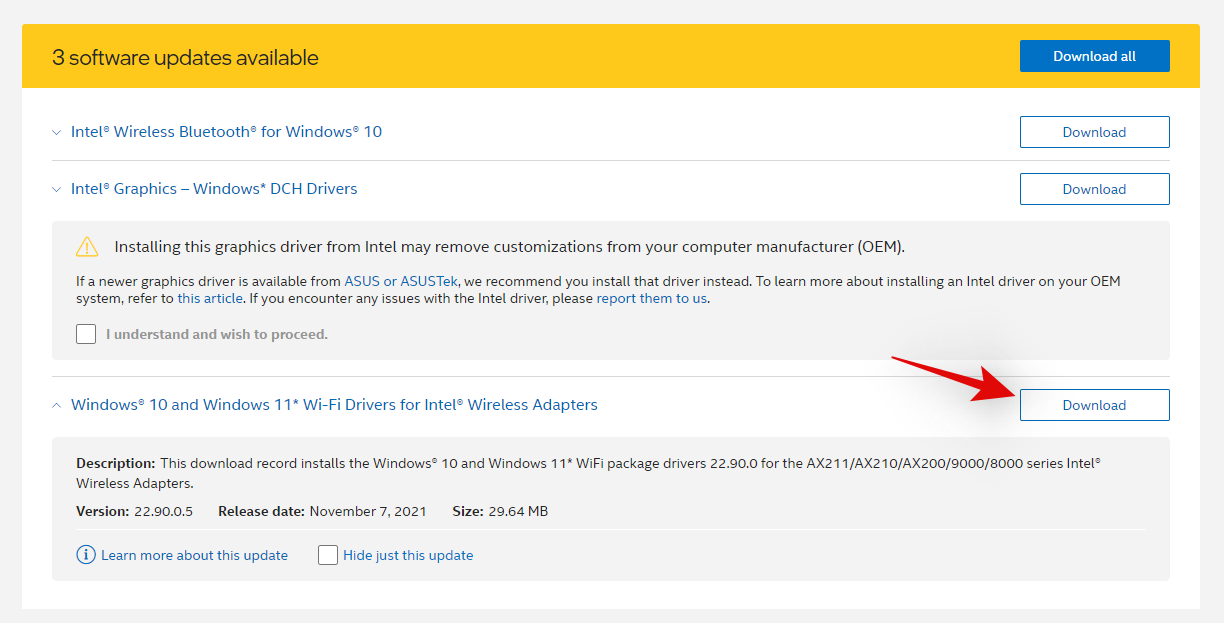Enable Hide just this update
The width and height of the screenshot is (1224, 623).
click(x=328, y=554)
